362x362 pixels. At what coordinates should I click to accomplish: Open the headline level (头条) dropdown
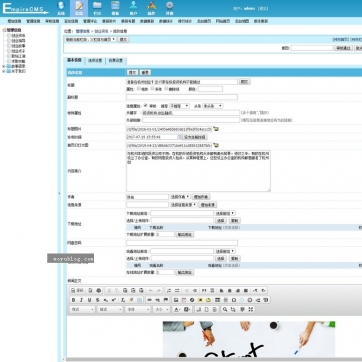(213, 106)
